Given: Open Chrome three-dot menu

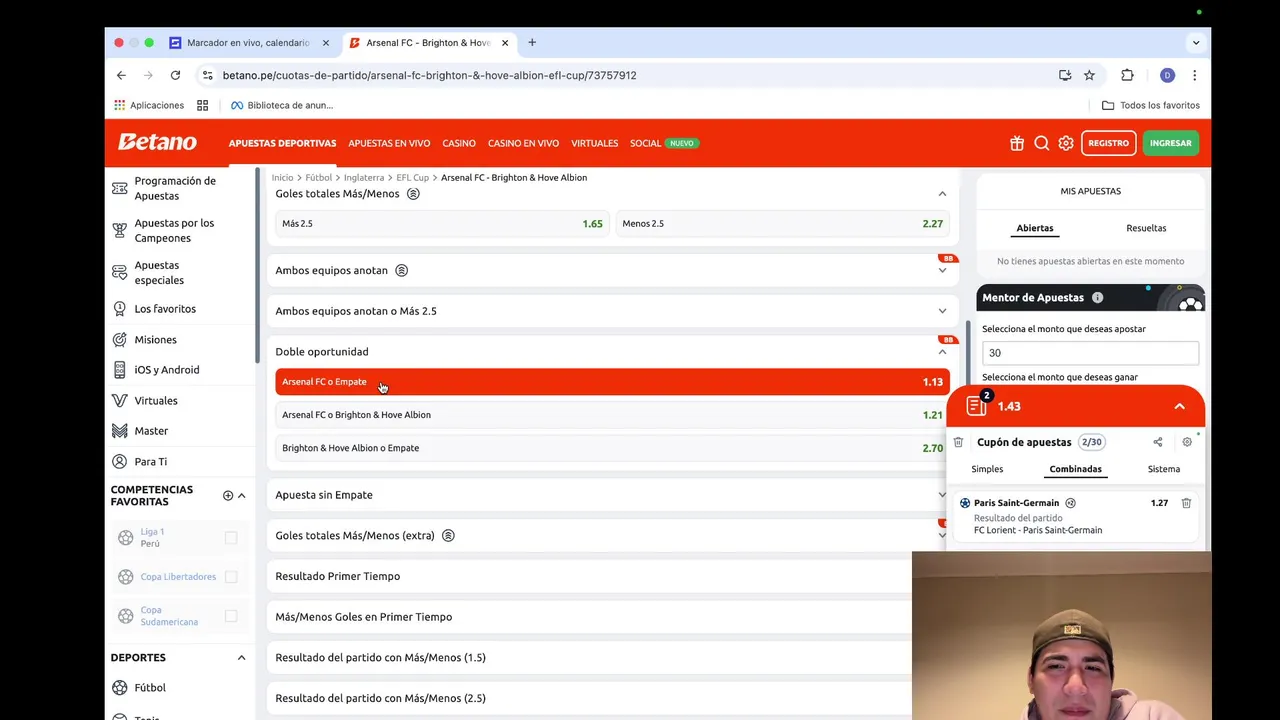Looking at the screenshot, I should click(1194, 75).
